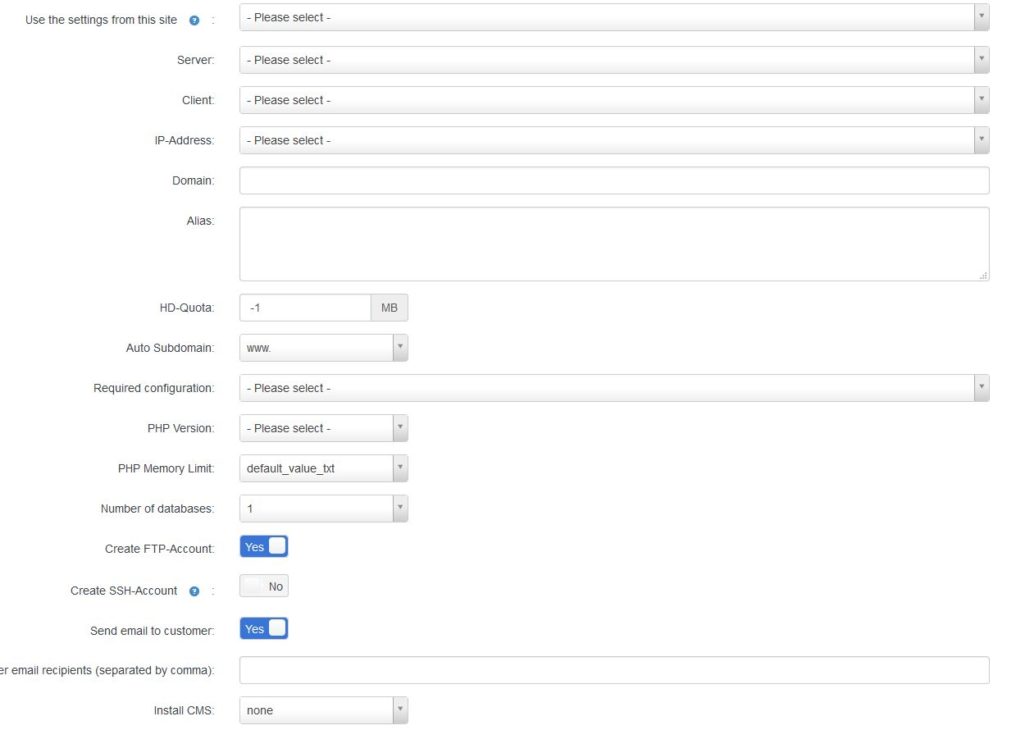Click the 'IP-Address:' field label
The height and width of the screenshot is (730, 1030).
[x=185, y=141]
